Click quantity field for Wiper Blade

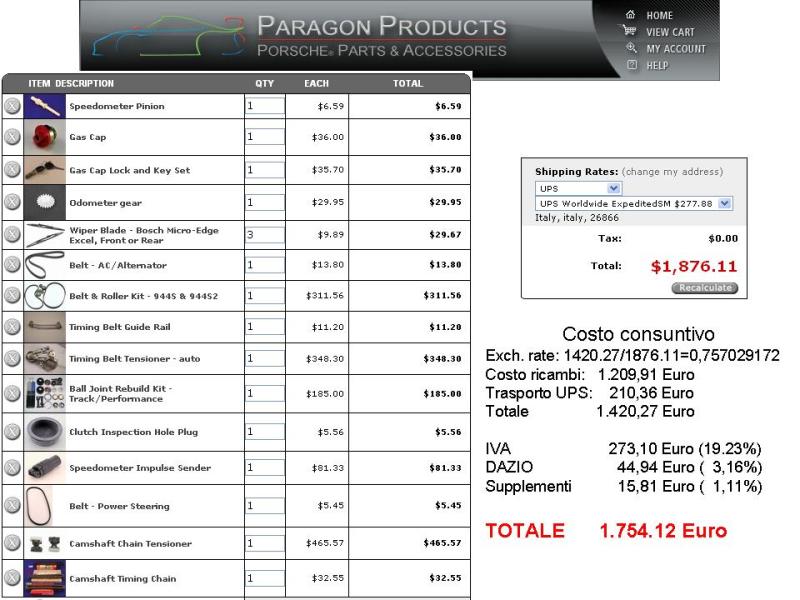tap(265, 235)
